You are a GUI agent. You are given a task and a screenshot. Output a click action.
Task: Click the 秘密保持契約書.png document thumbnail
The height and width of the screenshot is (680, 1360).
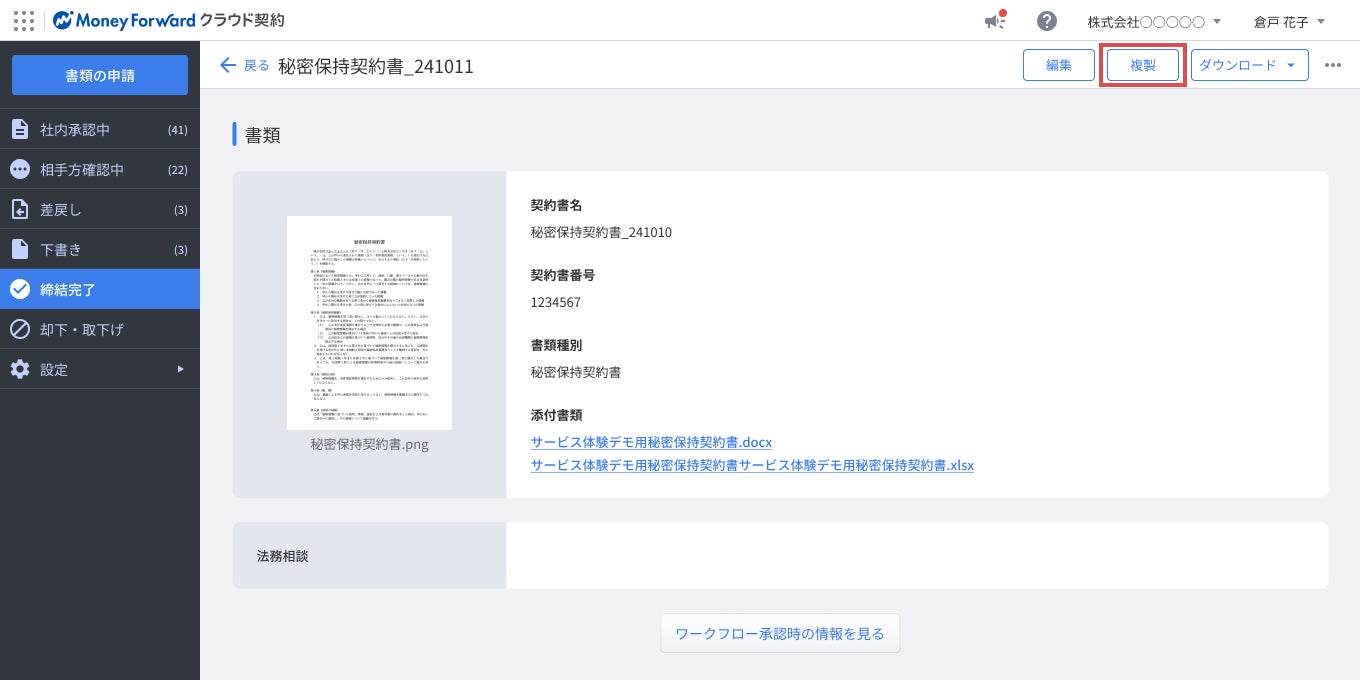[x=369, y=323]
